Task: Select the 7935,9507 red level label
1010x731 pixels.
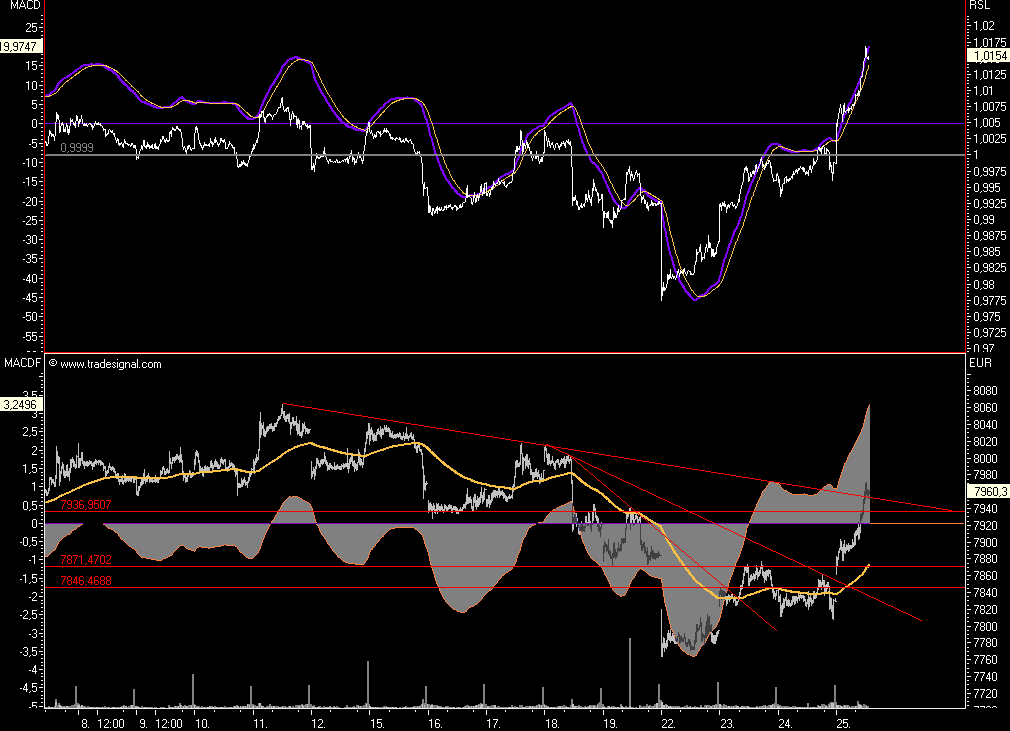Action: pyautogui.click(x=85, y=505)
